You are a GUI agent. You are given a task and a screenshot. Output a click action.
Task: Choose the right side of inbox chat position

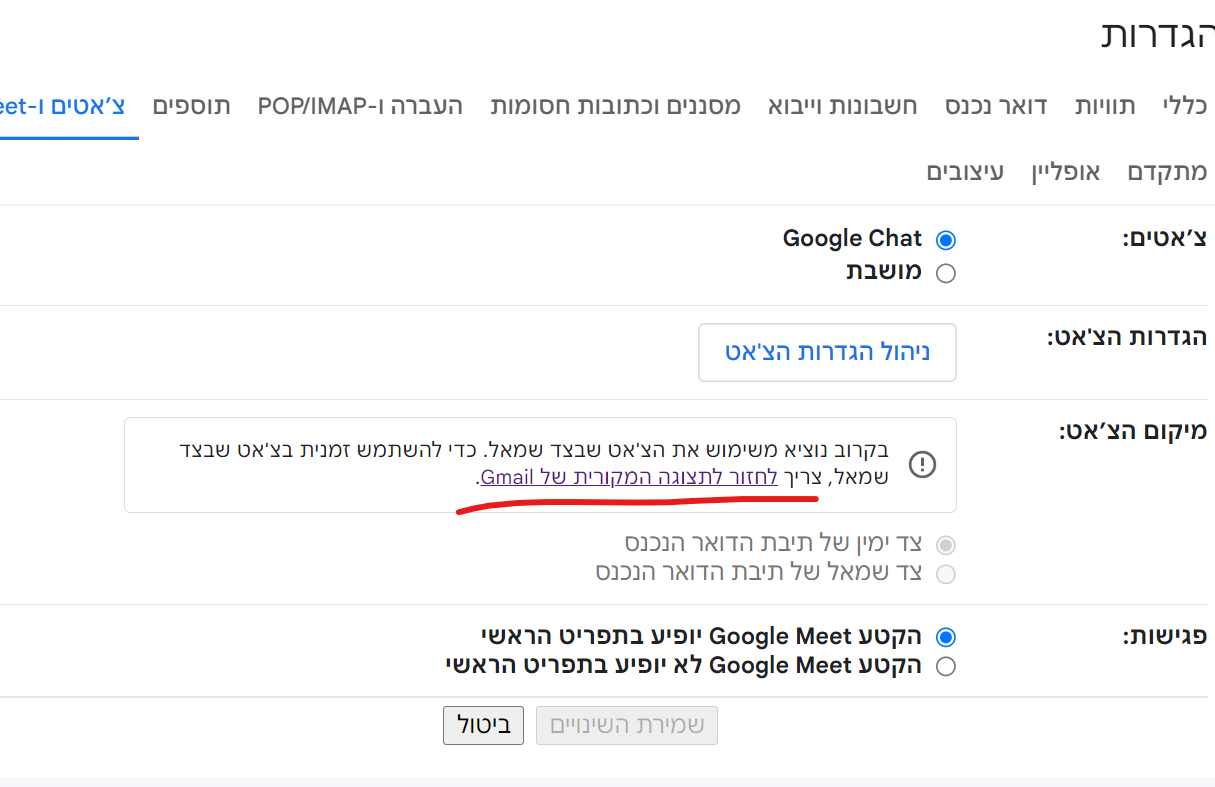(945, 545)
